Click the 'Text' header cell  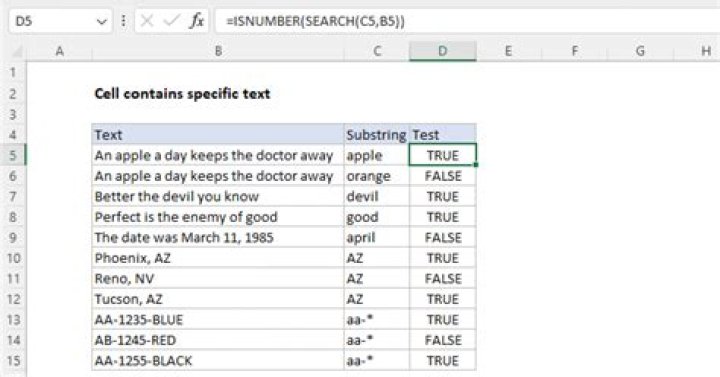click(218, 135)
